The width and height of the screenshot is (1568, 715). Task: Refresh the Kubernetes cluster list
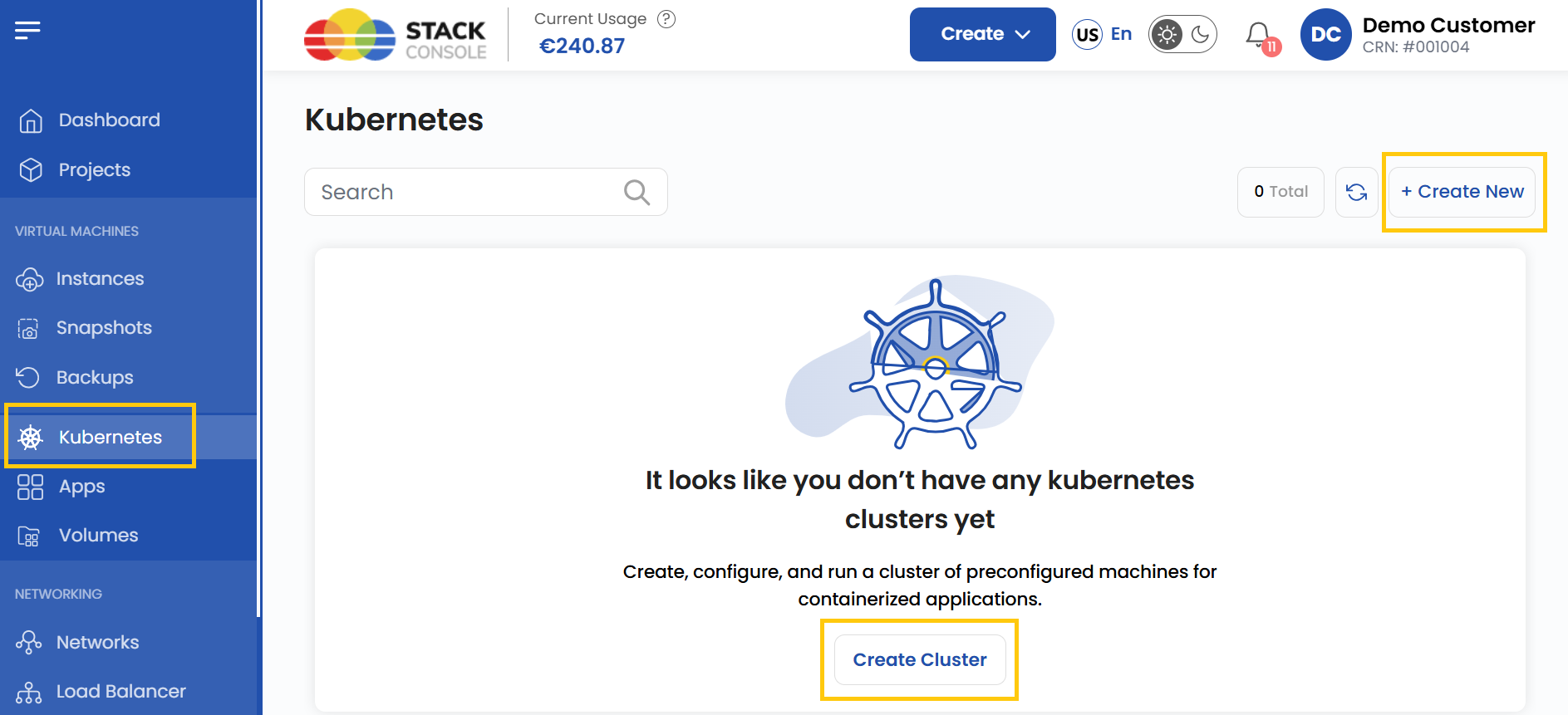click(1356, 192)
